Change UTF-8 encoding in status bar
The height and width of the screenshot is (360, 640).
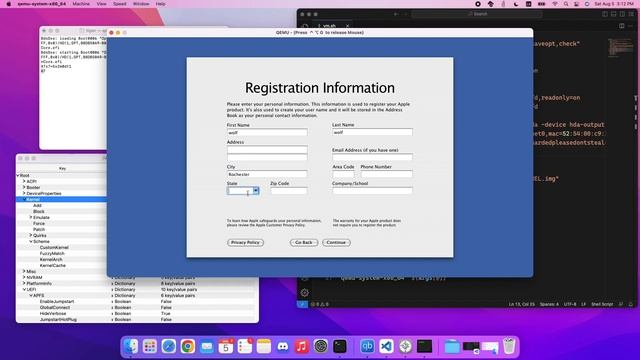coord(569,304)
